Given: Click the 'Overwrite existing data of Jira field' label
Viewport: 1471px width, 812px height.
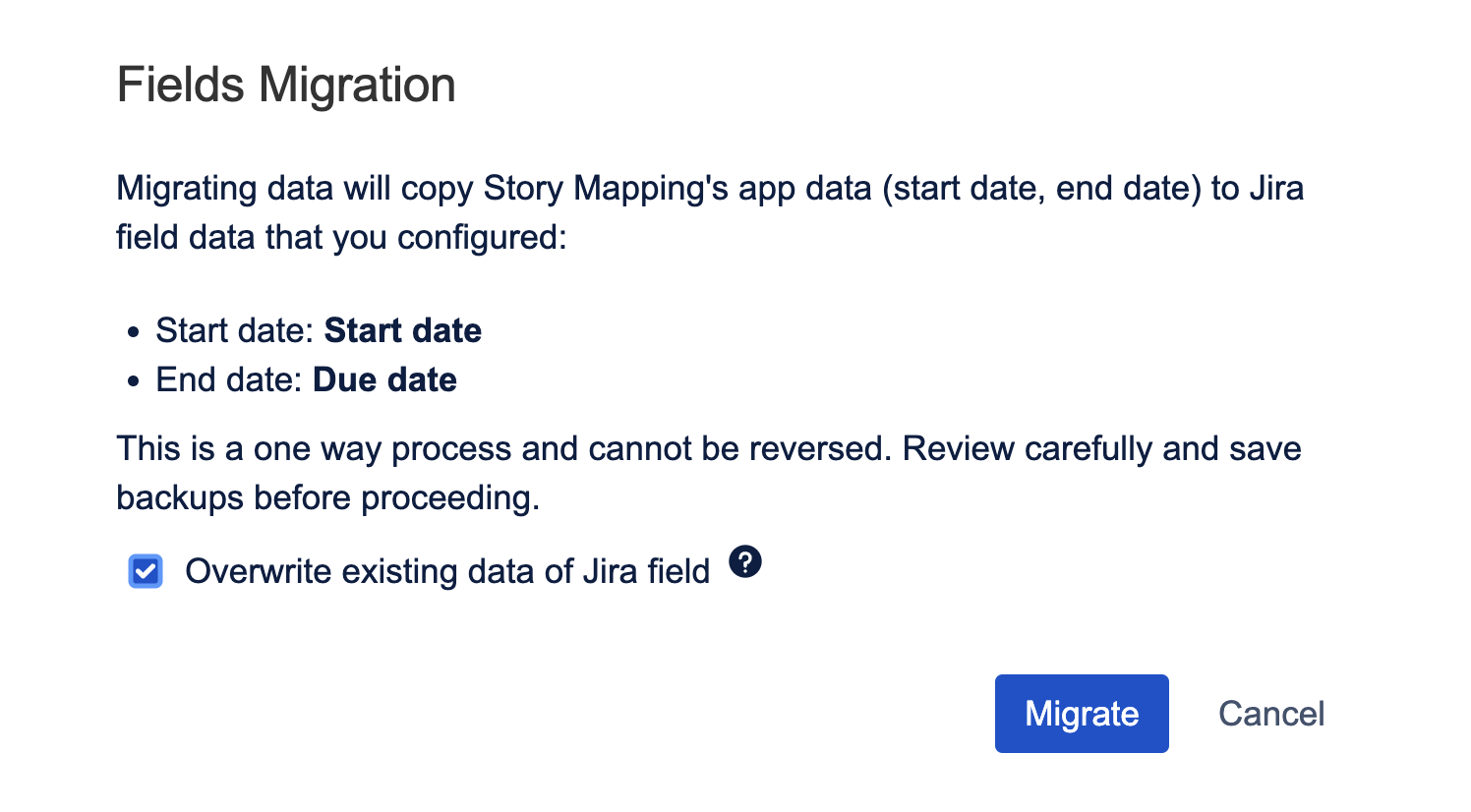Looking at the screenshot, I should tap(447, 571).
